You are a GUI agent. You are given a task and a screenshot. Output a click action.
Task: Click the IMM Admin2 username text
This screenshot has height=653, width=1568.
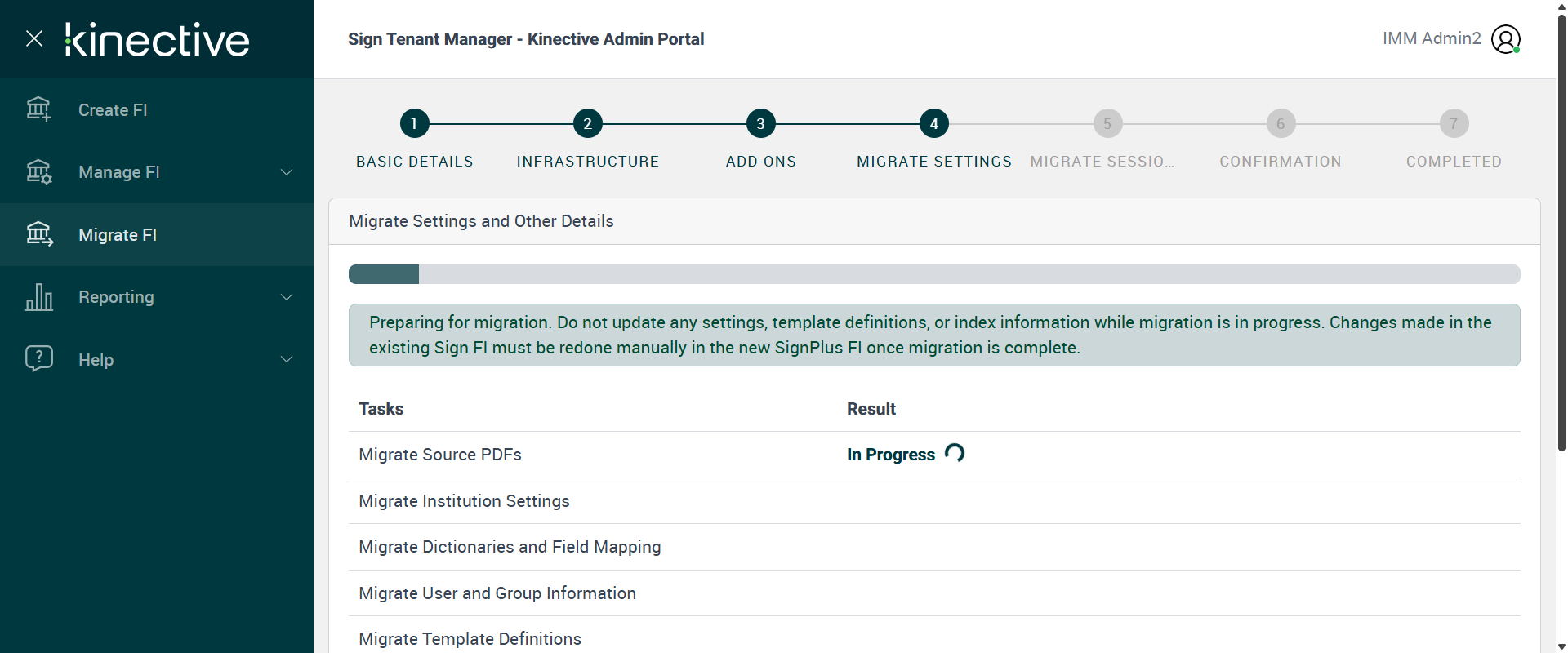click(1431, 38)
